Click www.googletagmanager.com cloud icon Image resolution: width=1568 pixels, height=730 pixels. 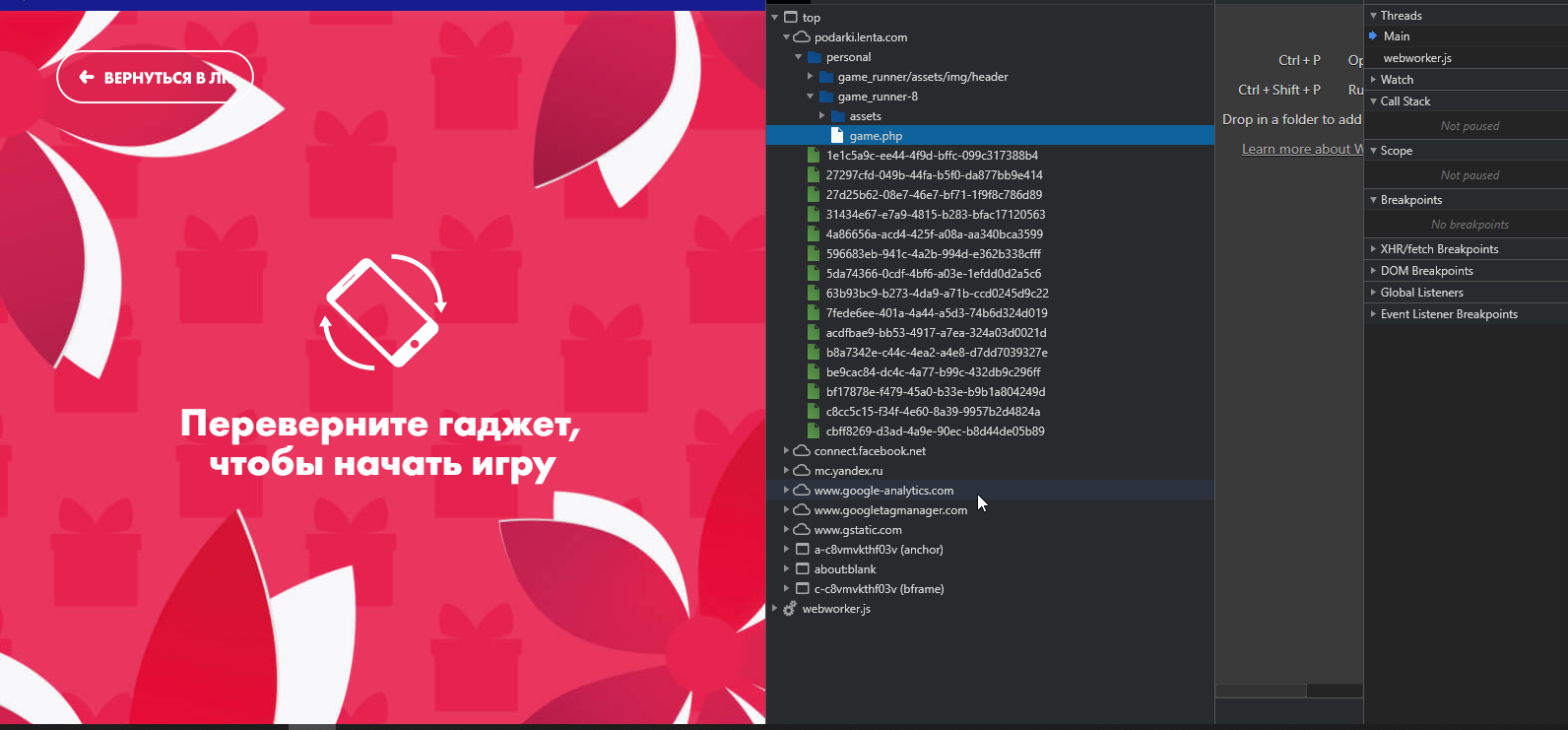(x=802, y=510)
